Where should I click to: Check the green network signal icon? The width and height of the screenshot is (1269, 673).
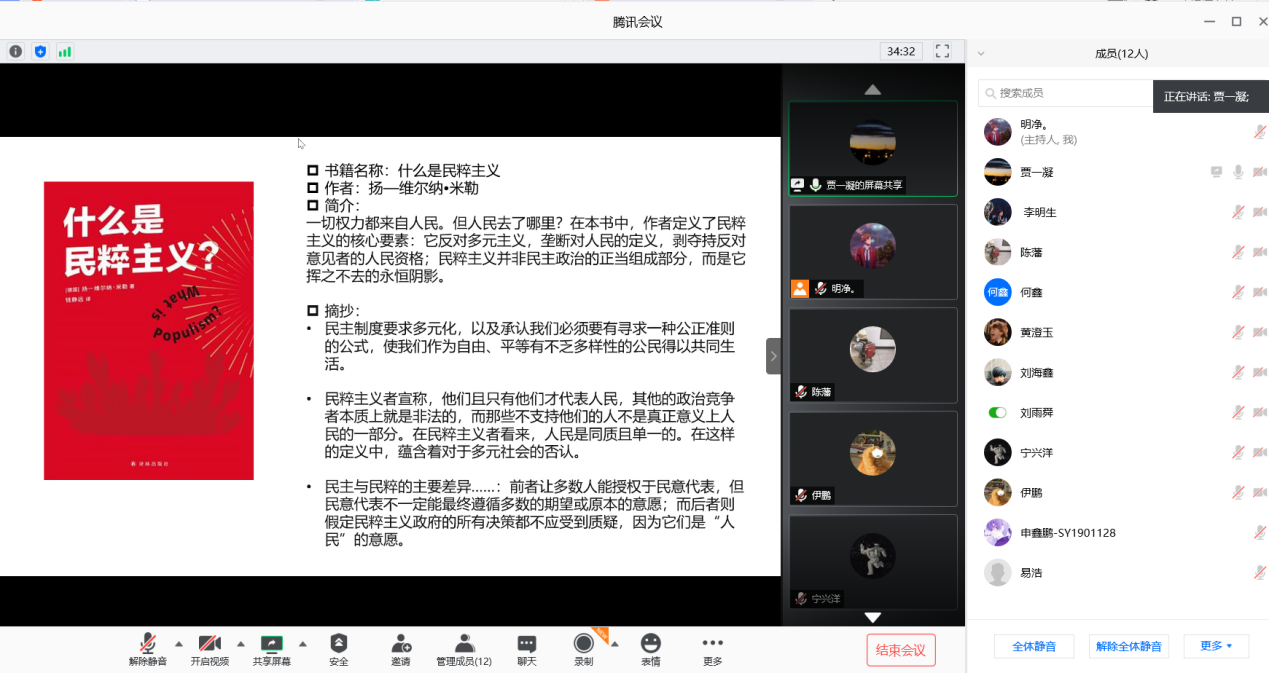click(65, 51)
